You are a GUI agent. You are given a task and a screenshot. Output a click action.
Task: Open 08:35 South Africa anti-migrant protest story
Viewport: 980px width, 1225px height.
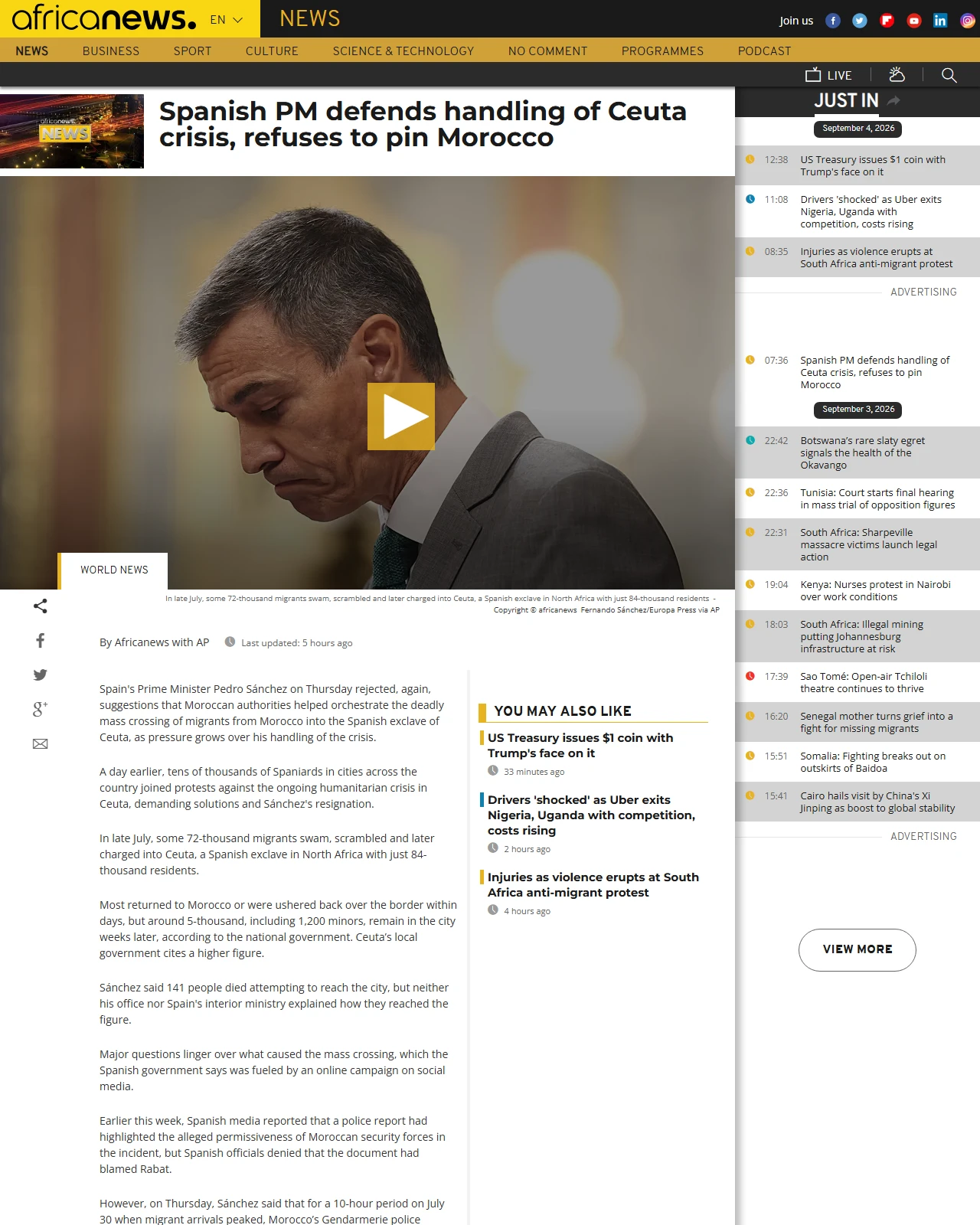(857, 257)
